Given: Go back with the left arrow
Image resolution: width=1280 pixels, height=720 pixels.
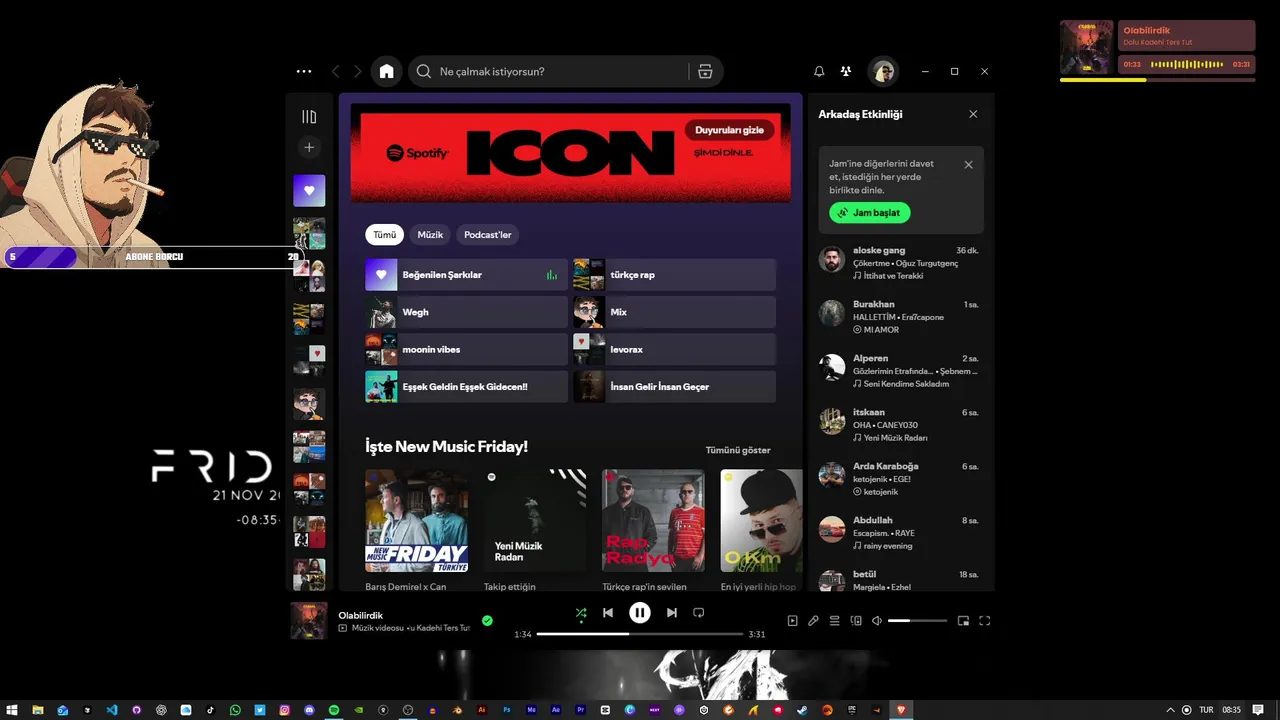Looking at the screenshot, I should tap(335, 71).
